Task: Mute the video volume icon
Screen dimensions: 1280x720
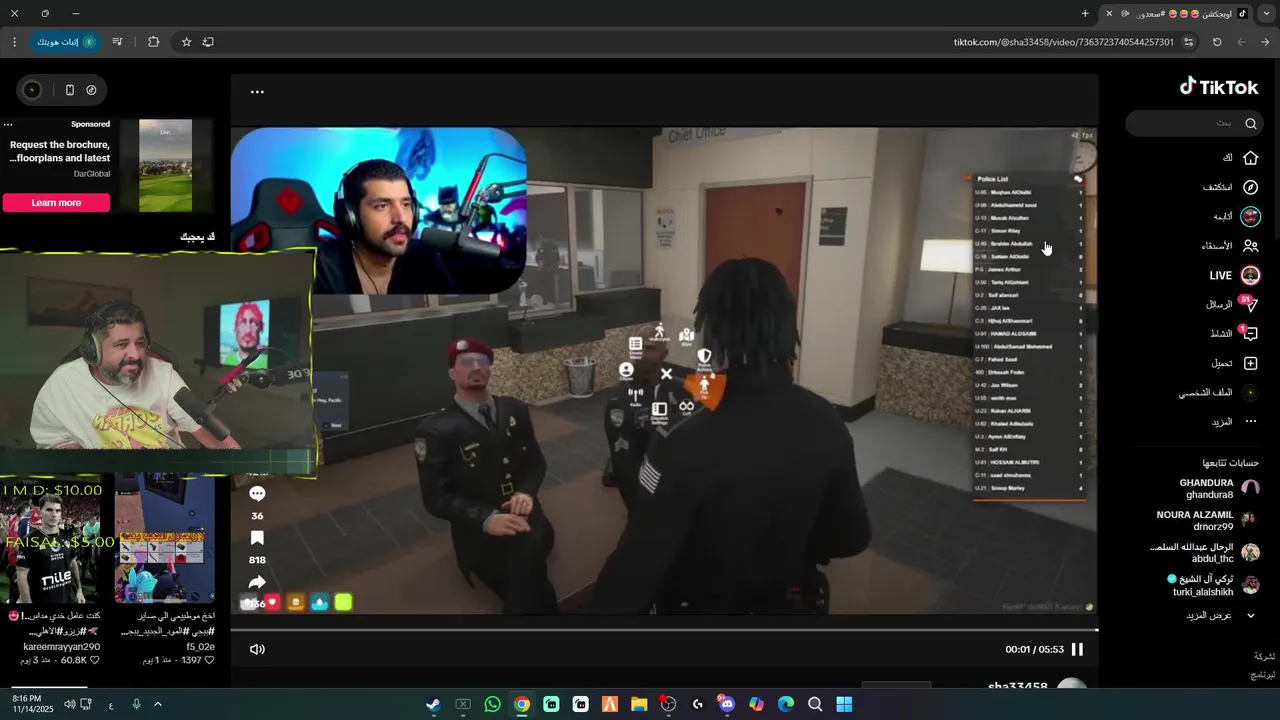Action: [257, 649]
